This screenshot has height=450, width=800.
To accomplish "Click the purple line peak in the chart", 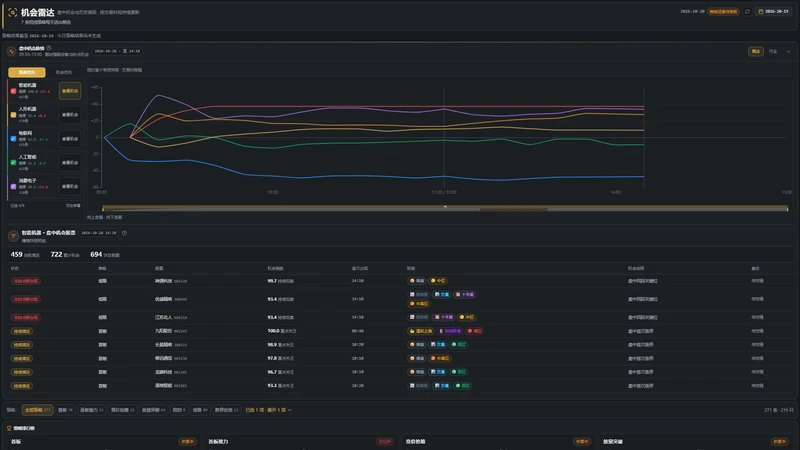I will click(159, 95).
